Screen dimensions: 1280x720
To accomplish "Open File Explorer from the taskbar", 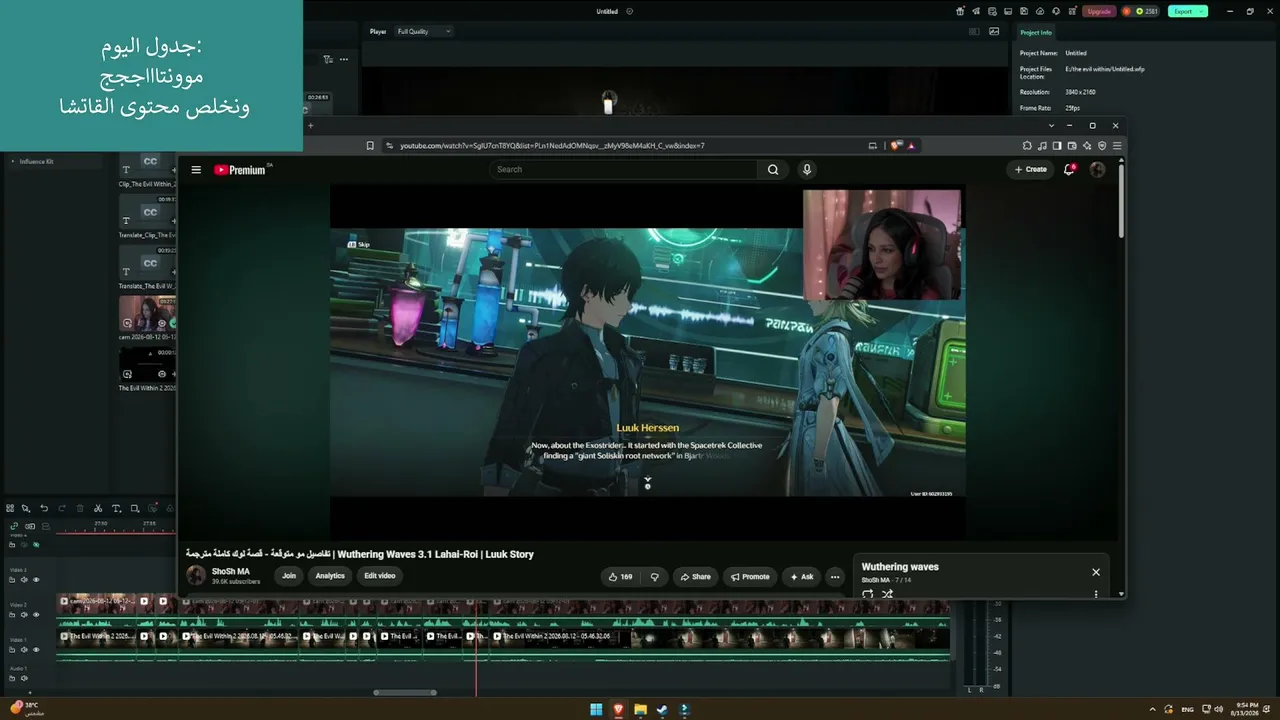I will [640, 710].
